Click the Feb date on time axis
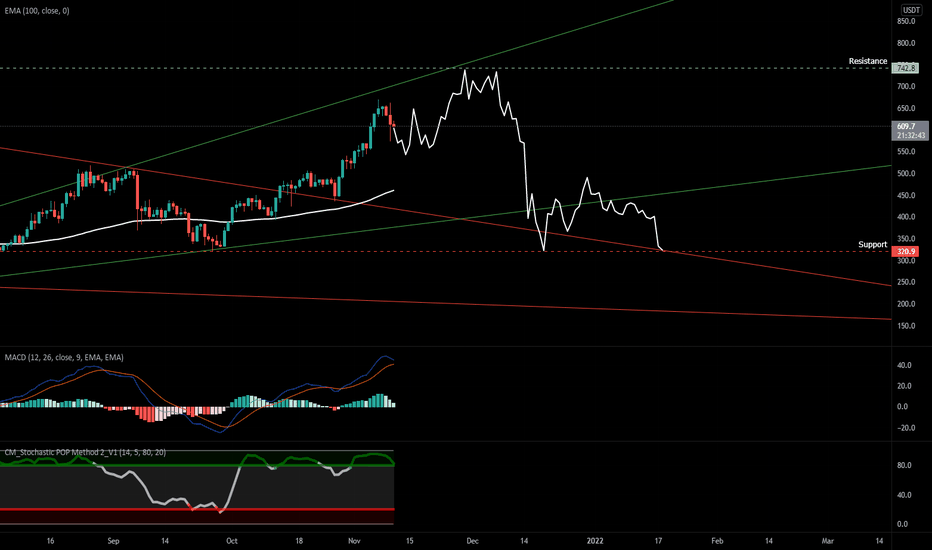The width and height of the screenshot is (932, 550). point(717,541)
